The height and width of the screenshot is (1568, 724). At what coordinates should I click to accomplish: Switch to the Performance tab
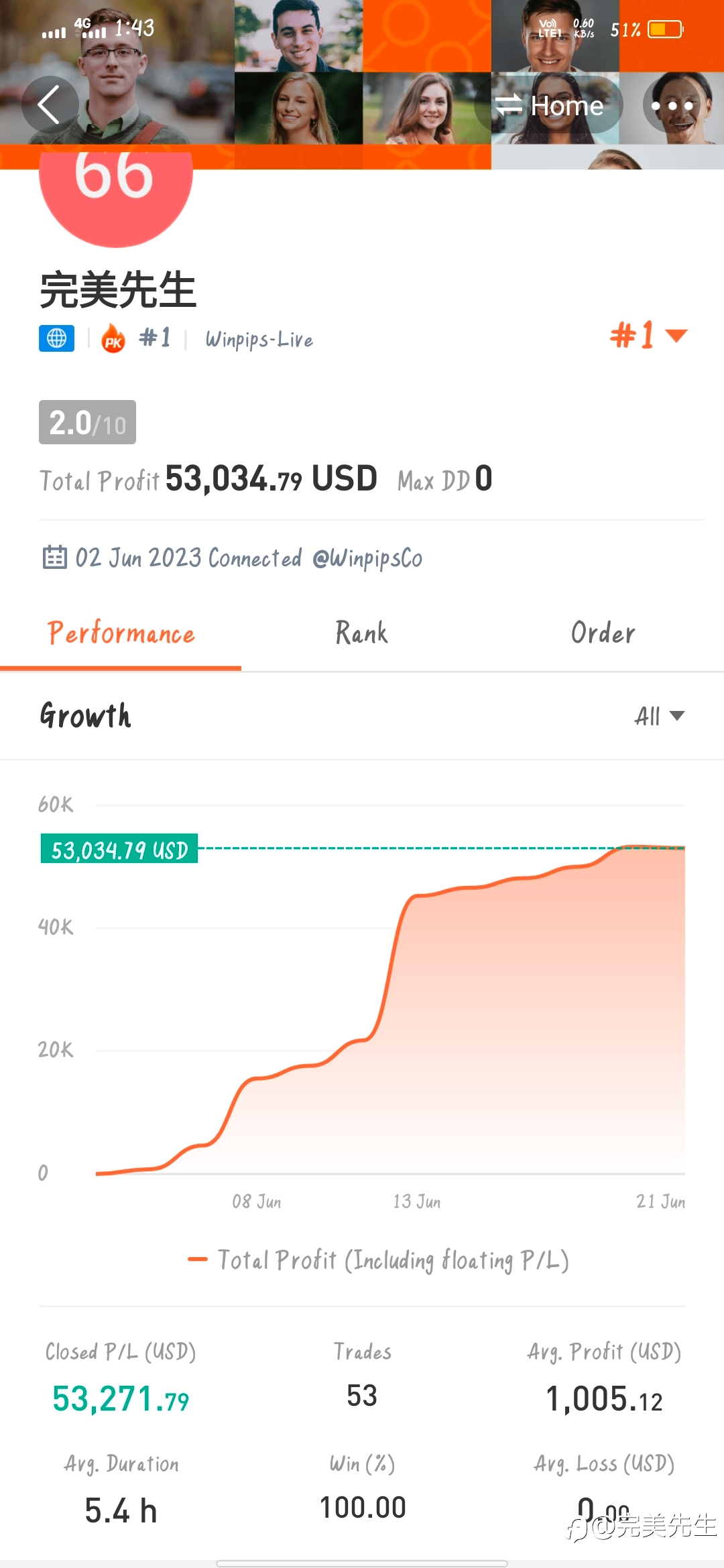click(x=121, y=634)
